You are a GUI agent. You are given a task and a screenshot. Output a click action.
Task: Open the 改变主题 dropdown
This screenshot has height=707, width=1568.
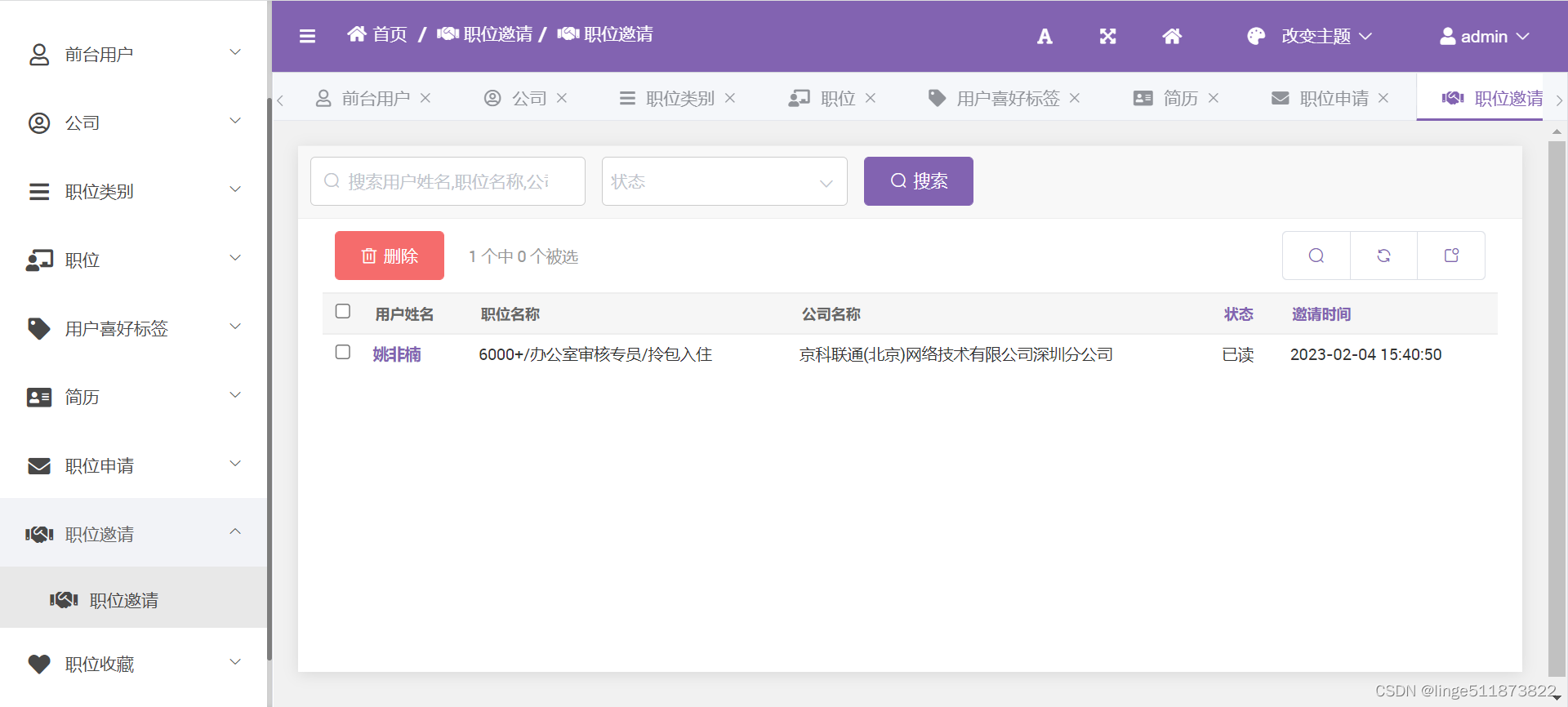pos(1326,36)
